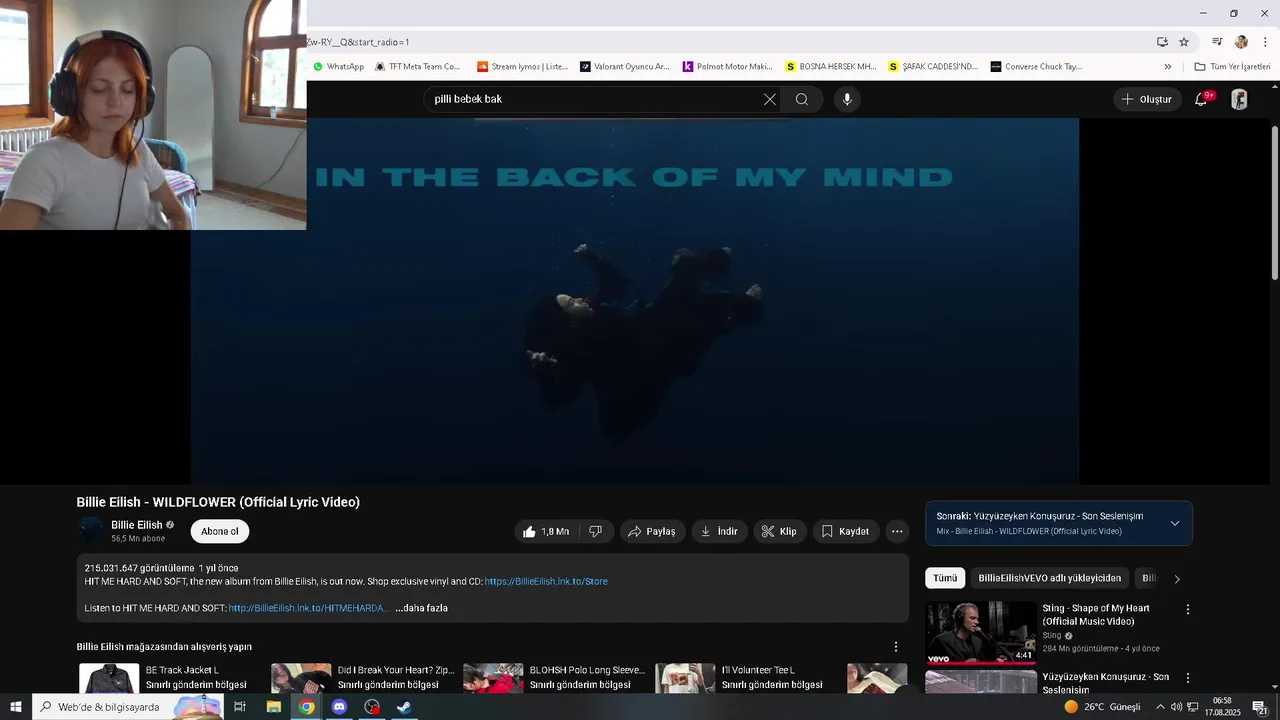Image resolution: width=1280 pixels, height=720 pixels.
Task: Select BillieEilishVEVO adlı yükleyiciden chip
Action: 1050,578
